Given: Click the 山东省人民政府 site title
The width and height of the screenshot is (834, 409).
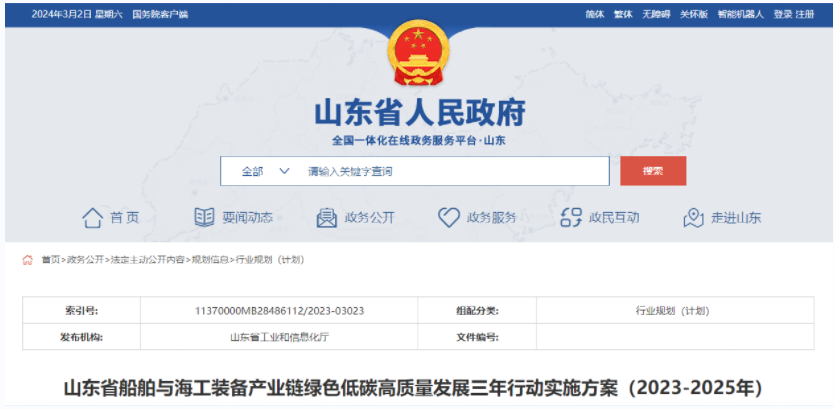Looking at the screenshot, I should [420, 113].
